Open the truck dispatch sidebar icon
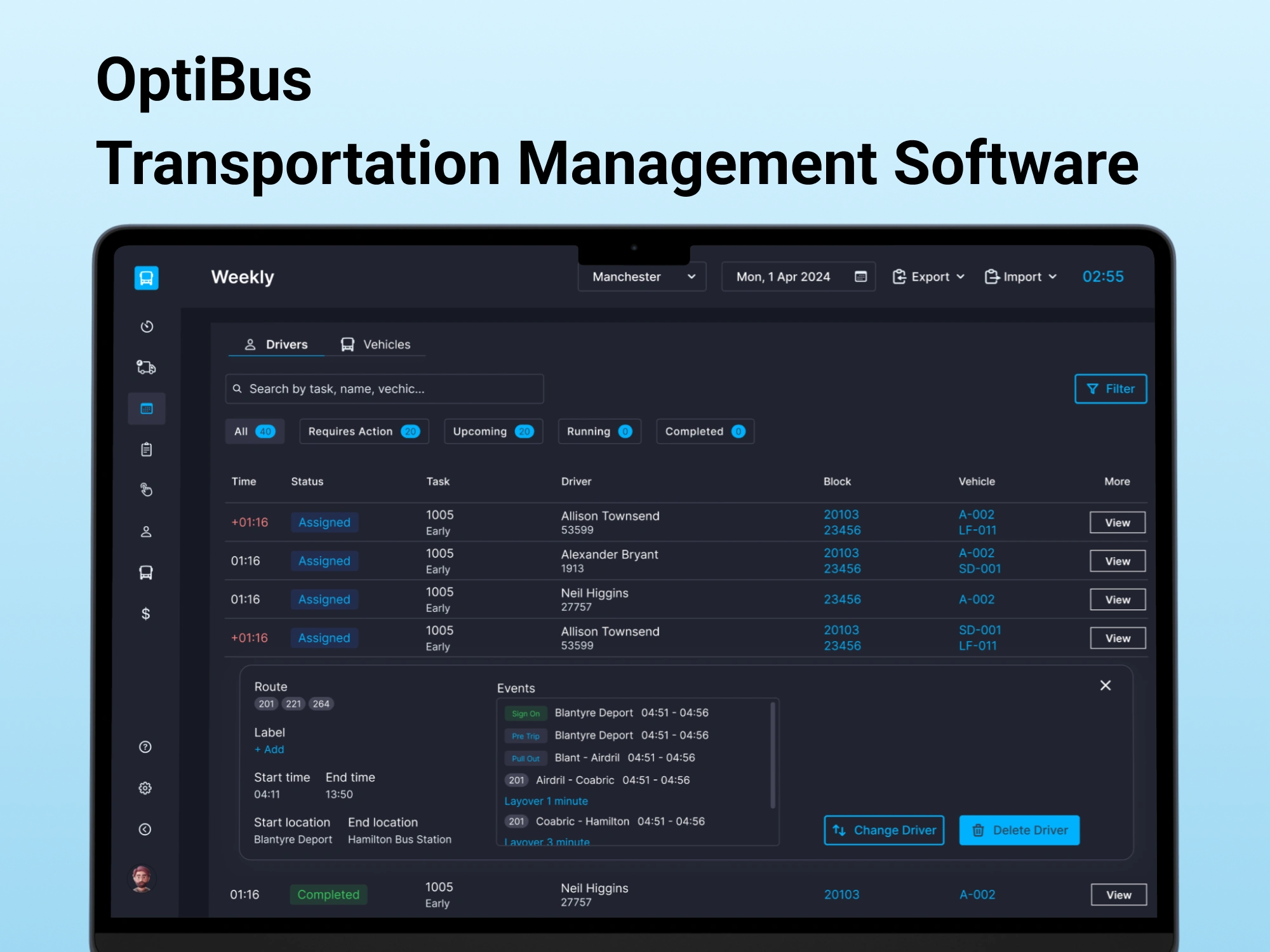Screen dimensions: 1270x952 [146, 367]
